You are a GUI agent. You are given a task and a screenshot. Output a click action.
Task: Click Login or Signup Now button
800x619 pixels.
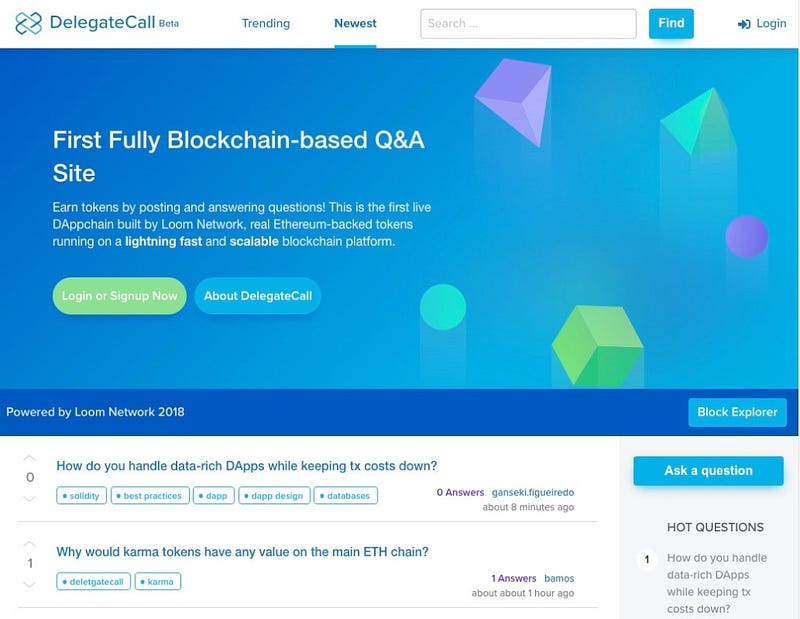click(x=119, y=296)
